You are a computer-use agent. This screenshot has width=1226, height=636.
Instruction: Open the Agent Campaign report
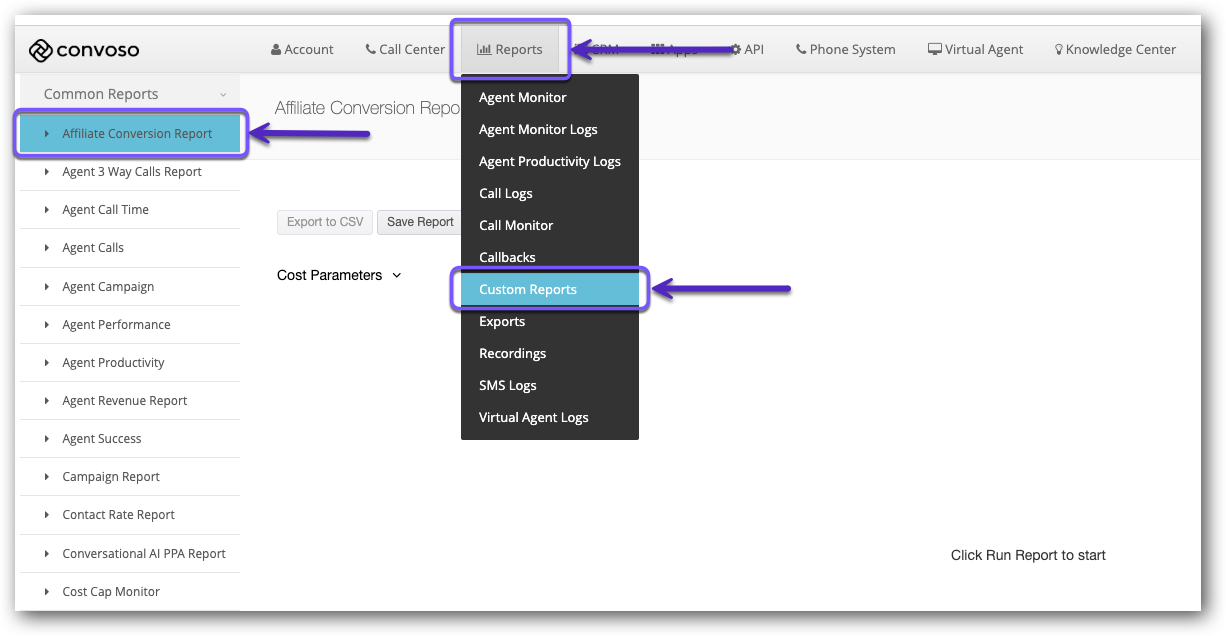[x=130, y=287]
